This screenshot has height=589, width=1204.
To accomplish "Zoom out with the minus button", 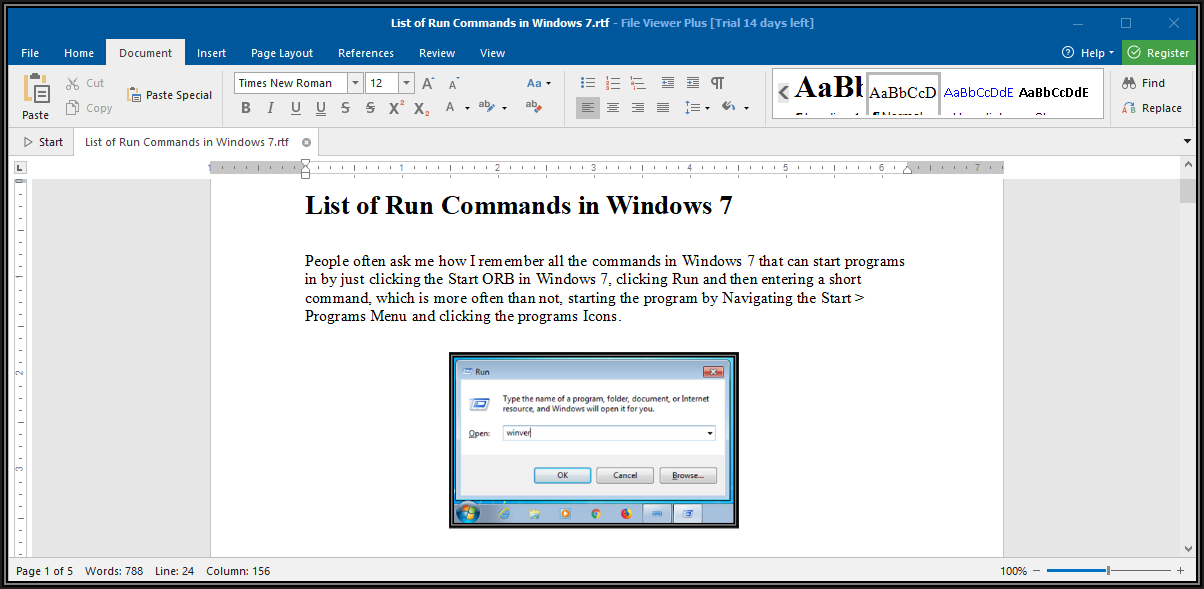I will [x=1037, y=570].
